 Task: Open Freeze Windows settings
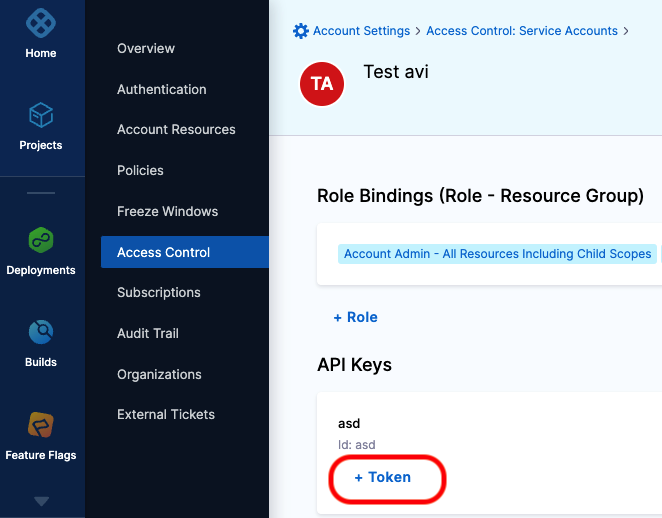[167, 211]
